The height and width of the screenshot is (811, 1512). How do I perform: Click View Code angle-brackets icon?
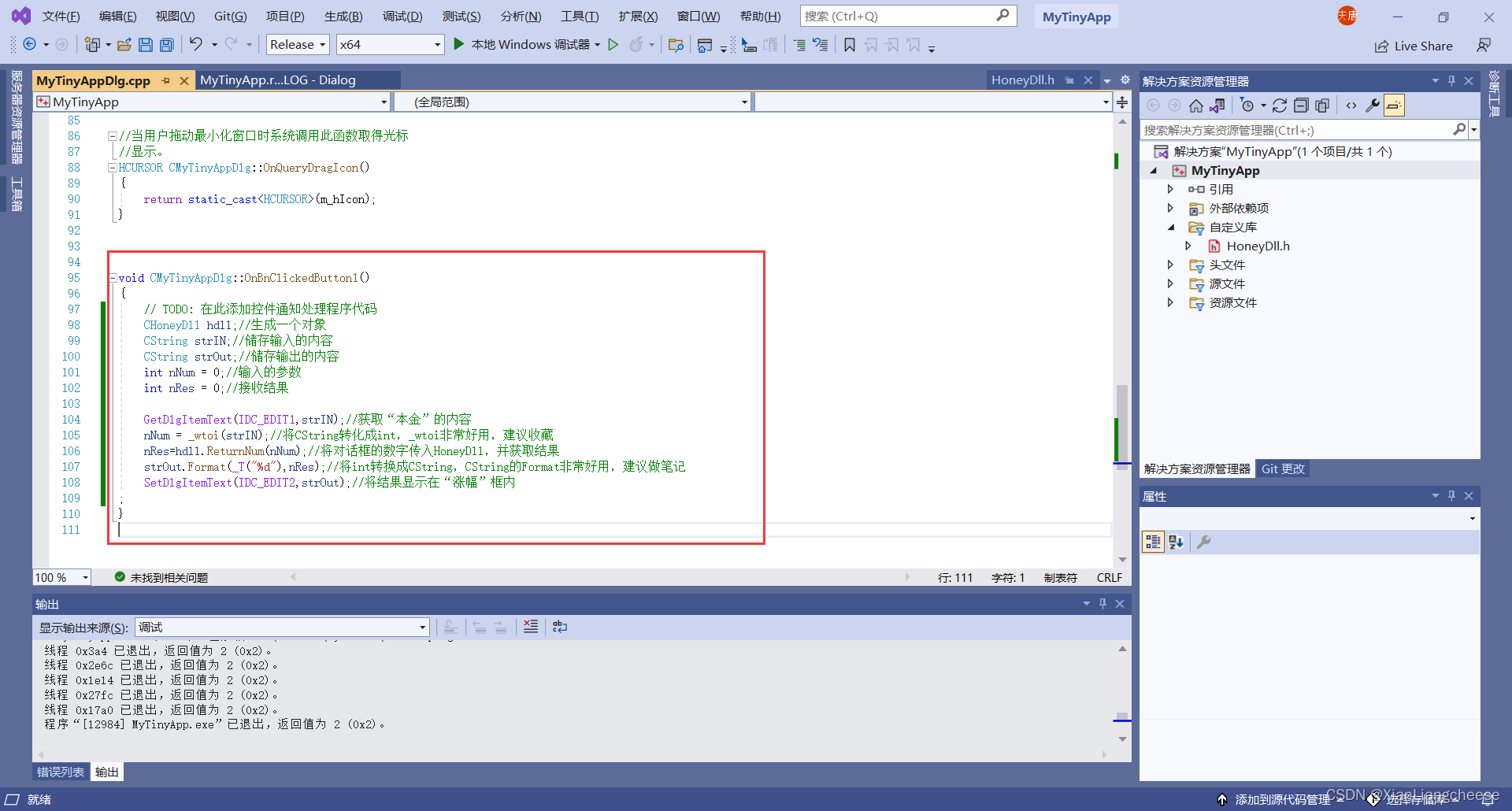pyautogui.click(x=1351, y=106)
